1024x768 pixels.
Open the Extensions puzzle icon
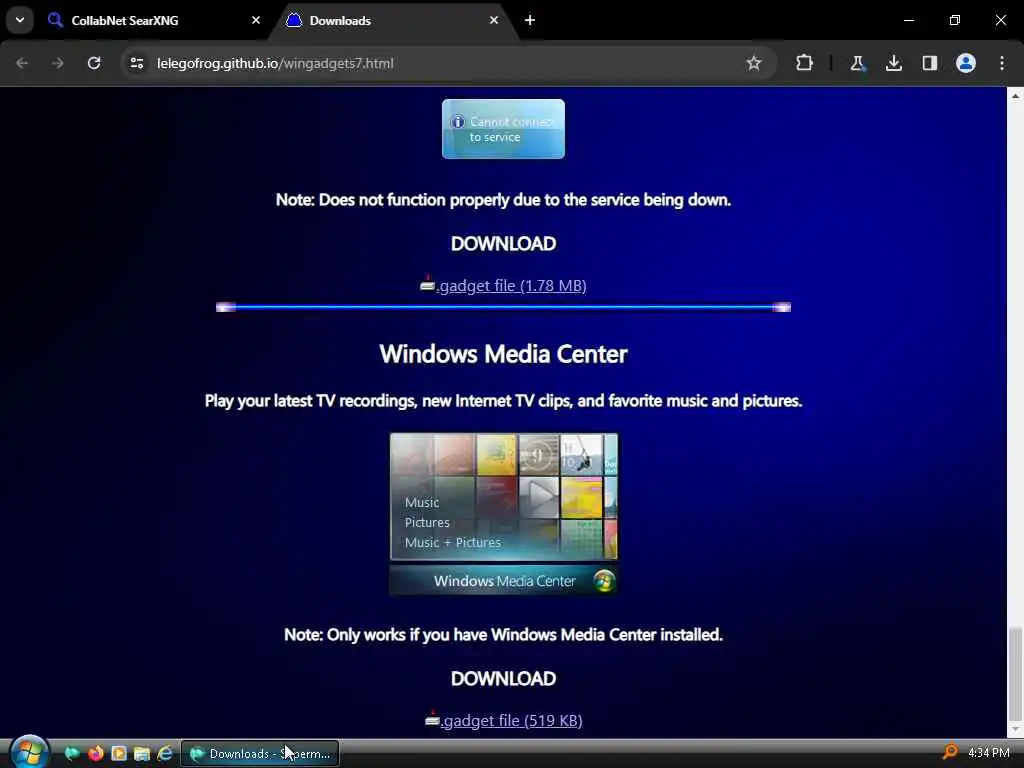pyautogui.click(x=805, y=63)
